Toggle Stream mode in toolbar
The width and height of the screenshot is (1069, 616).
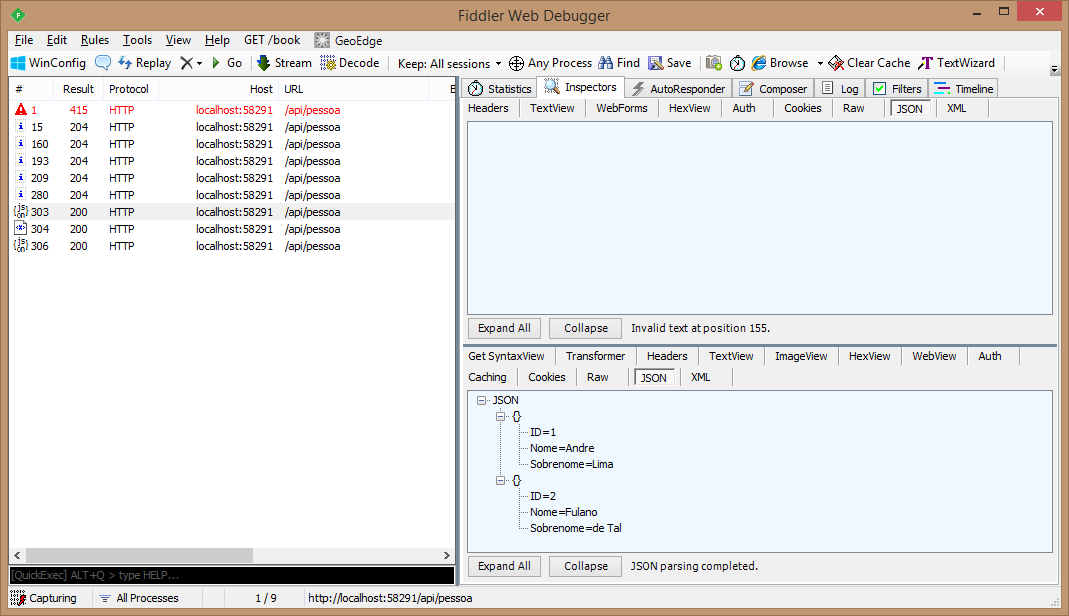[284, 63]
